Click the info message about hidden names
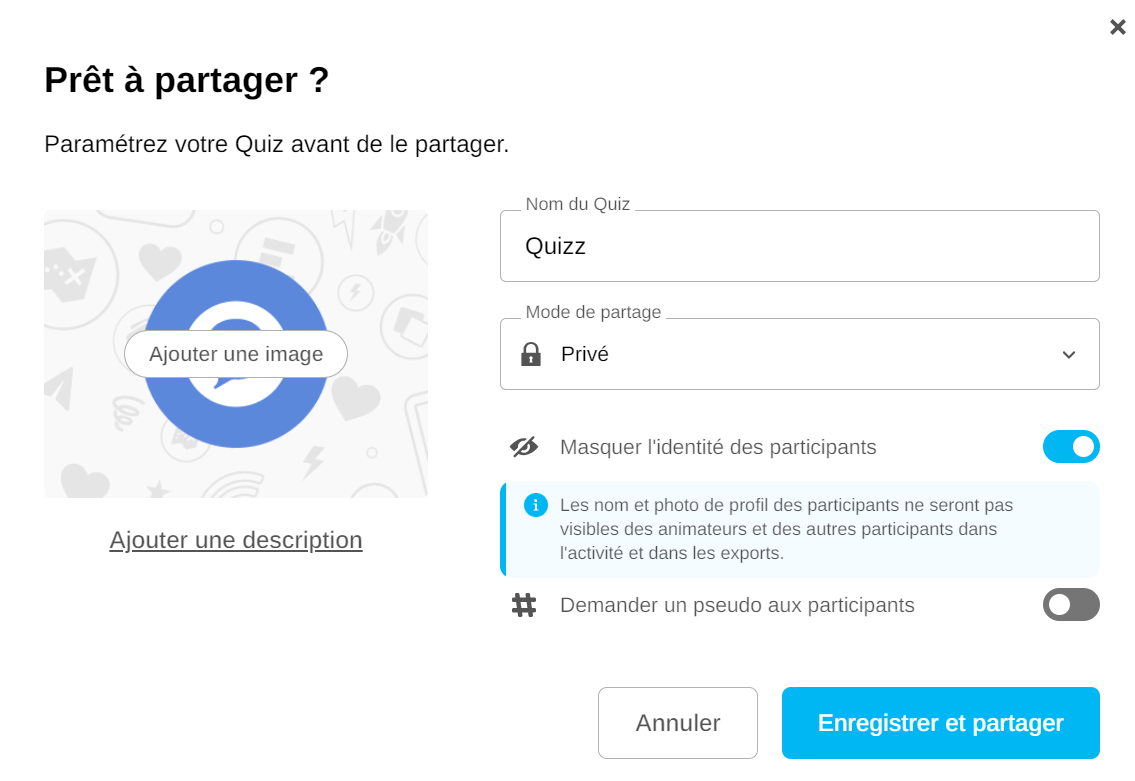The image size is (1135, 781). (x=786, y=529)
